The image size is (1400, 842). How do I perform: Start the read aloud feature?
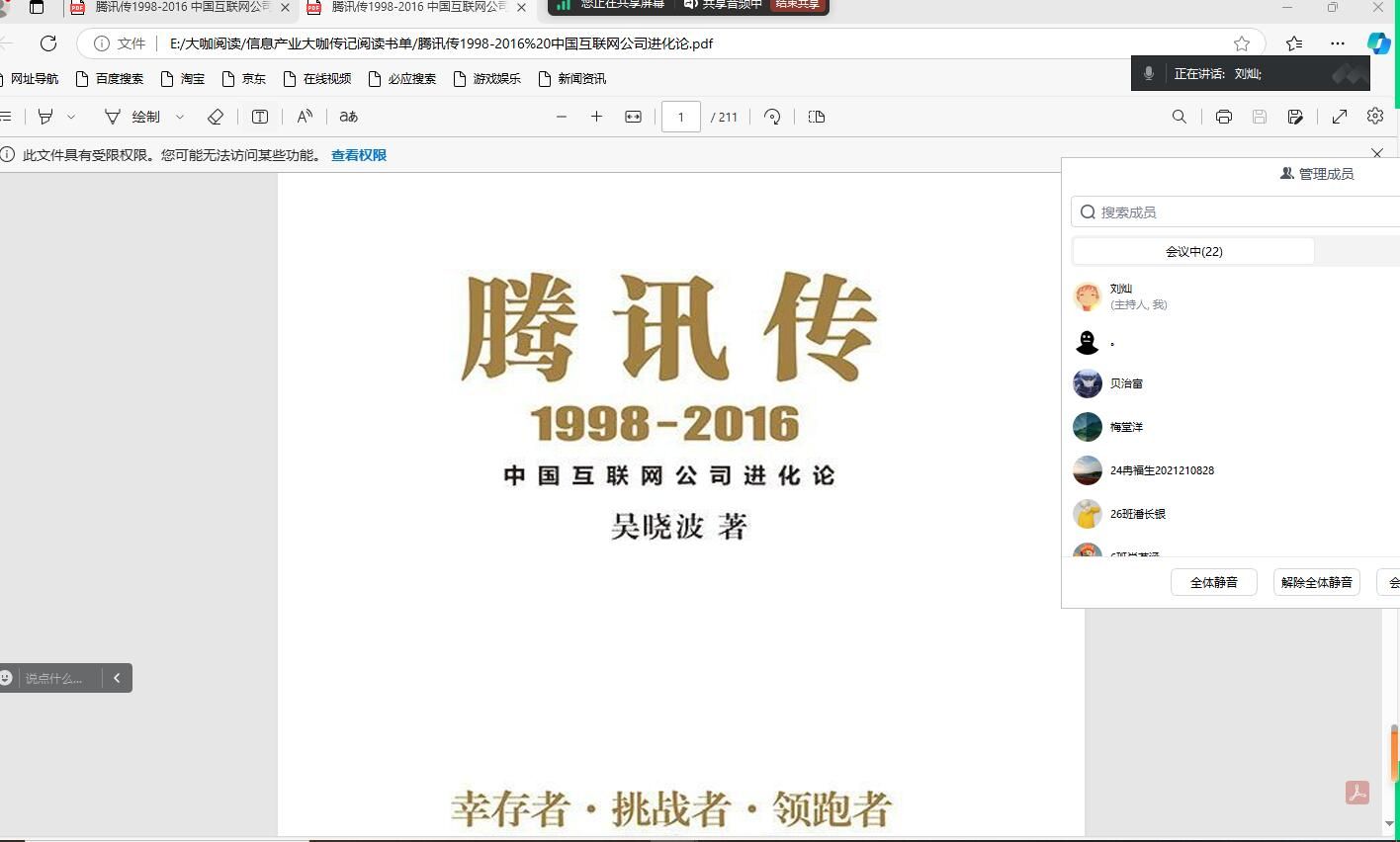click(305, 117)
